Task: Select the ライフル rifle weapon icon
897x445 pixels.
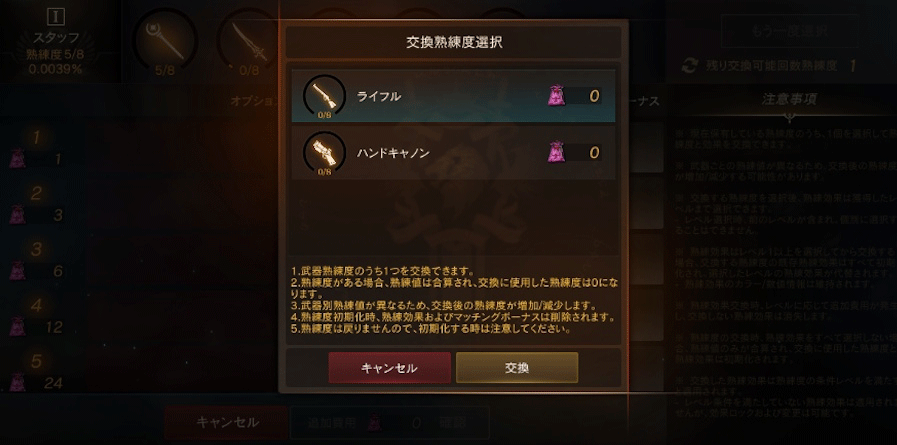Action: (x=324, y=96)
